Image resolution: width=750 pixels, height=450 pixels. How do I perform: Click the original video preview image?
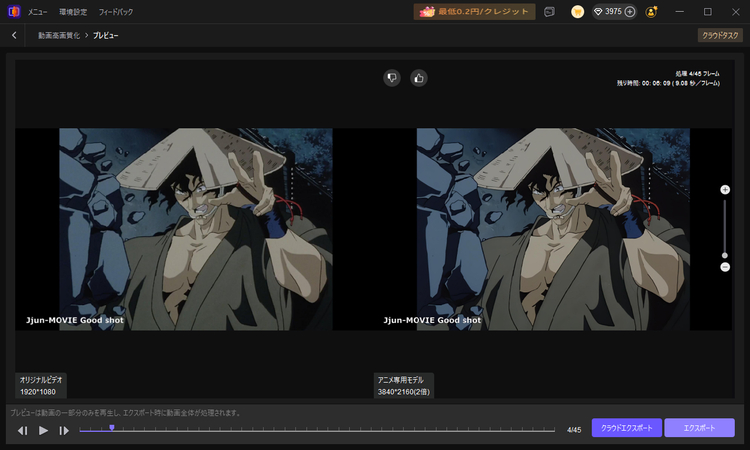(x=196, y=229)
